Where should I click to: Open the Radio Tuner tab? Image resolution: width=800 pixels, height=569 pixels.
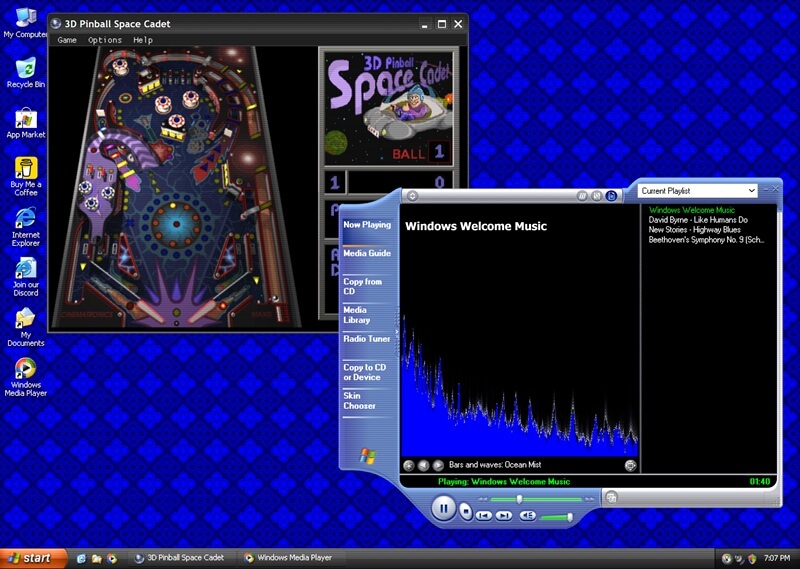[x=366, y=338]
